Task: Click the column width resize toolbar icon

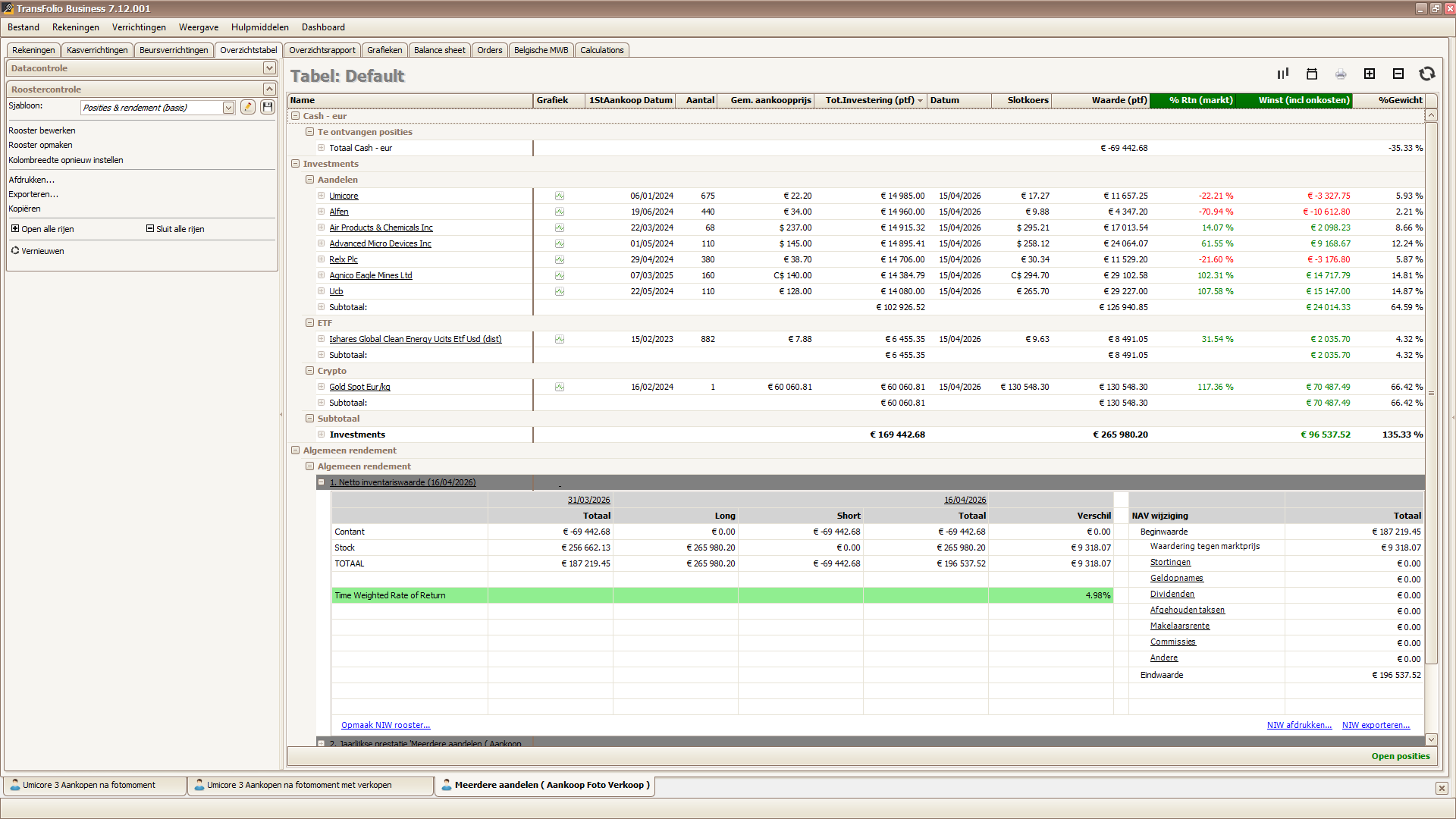Action: point(1312,74)
